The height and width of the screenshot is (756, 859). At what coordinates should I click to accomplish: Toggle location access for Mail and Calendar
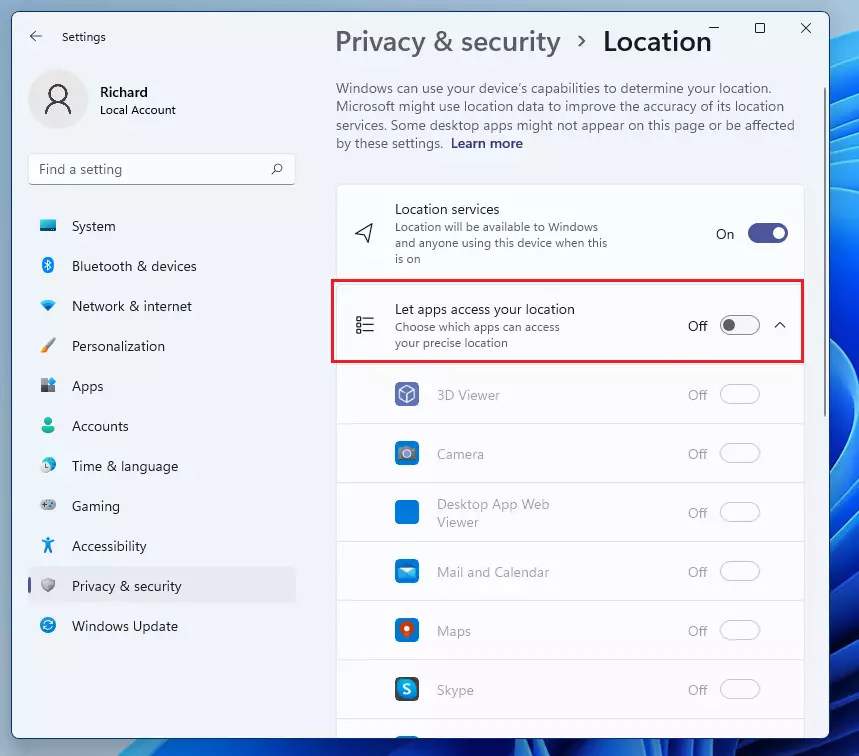pos(740,572)
